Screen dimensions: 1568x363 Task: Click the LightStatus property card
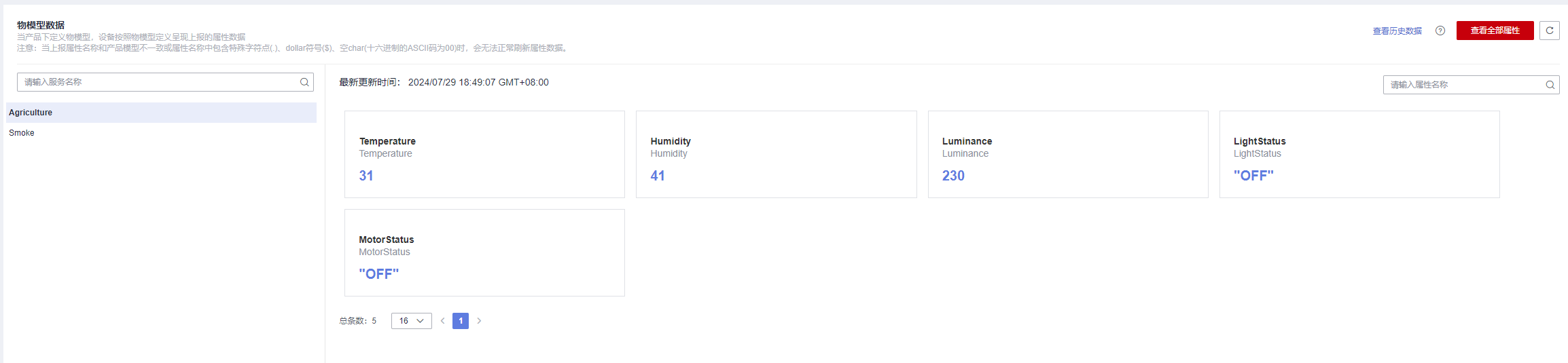click(x=1359, y=155)
